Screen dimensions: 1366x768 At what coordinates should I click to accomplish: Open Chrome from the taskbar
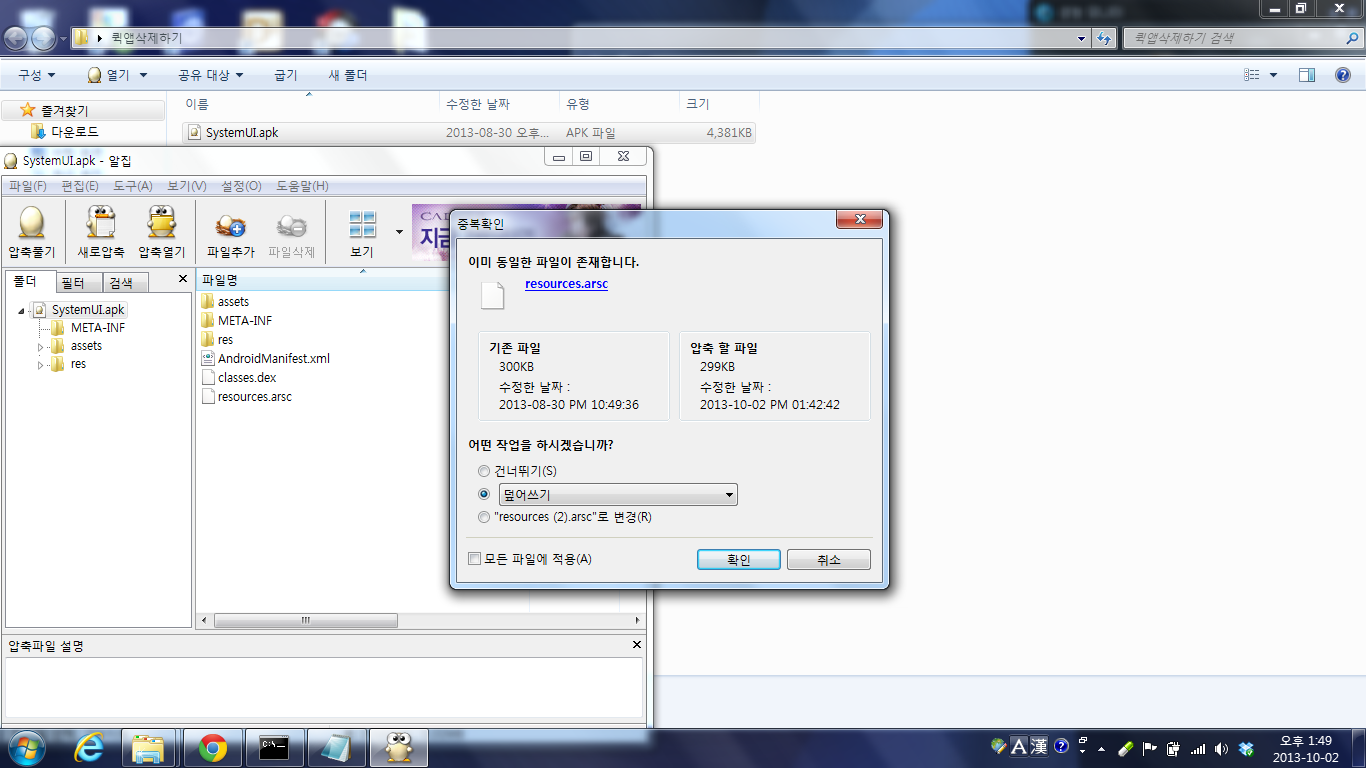212,747
